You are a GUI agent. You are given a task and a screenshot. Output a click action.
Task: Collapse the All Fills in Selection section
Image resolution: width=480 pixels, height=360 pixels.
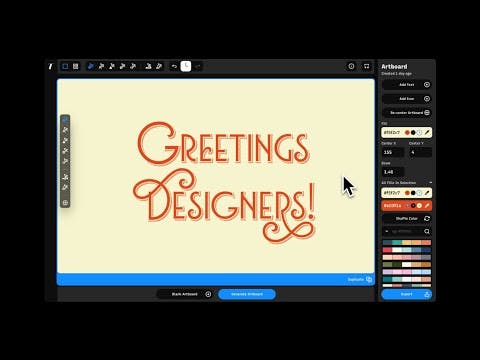click(430, 183)
